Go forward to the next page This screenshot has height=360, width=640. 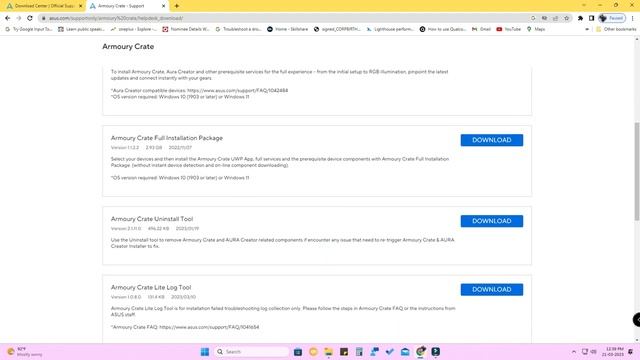pyautogui.click(x=18, y=18)
